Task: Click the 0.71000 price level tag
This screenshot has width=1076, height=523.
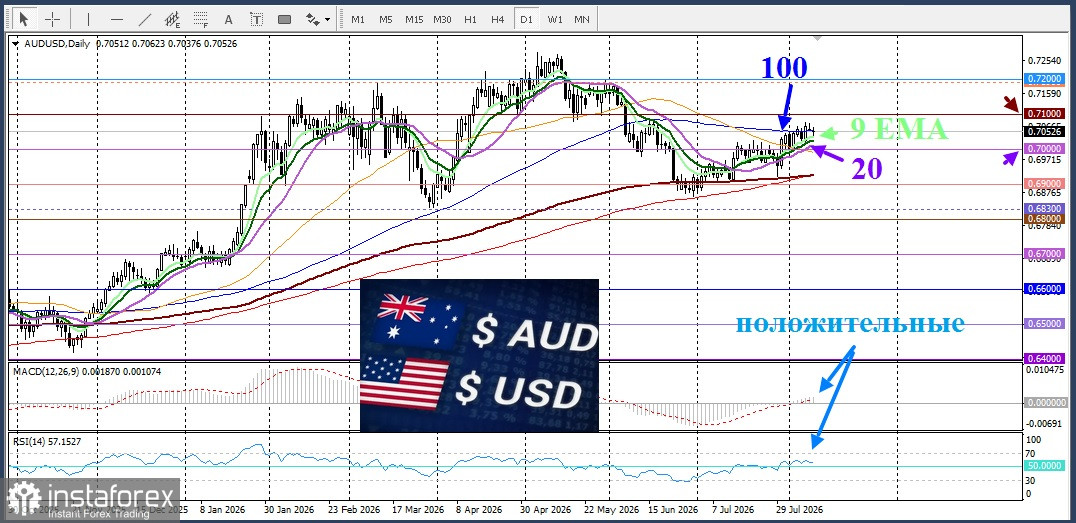Action: (1042, 113)
